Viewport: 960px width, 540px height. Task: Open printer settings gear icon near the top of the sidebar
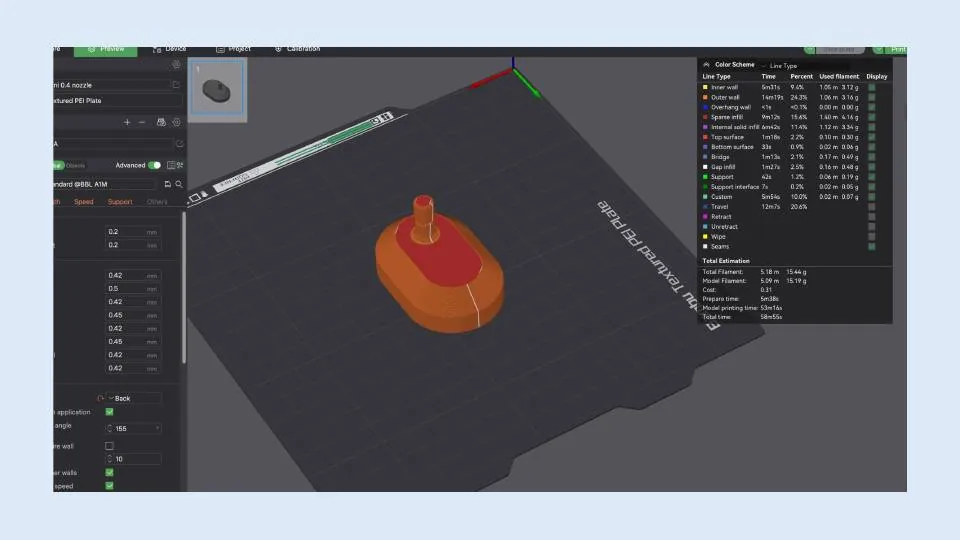click(176, 64)
